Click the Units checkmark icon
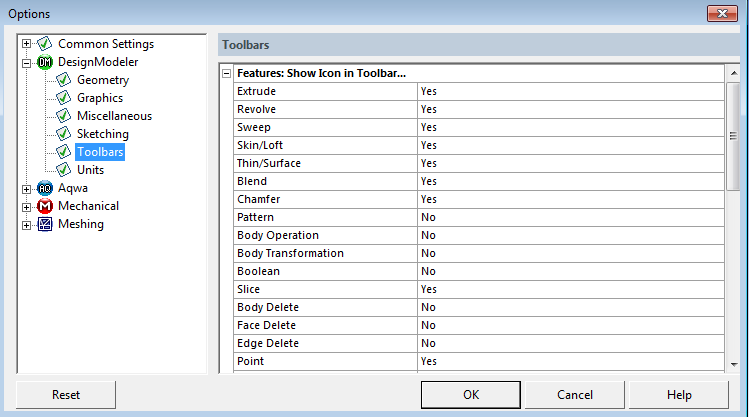 click(x=64, y=170)
